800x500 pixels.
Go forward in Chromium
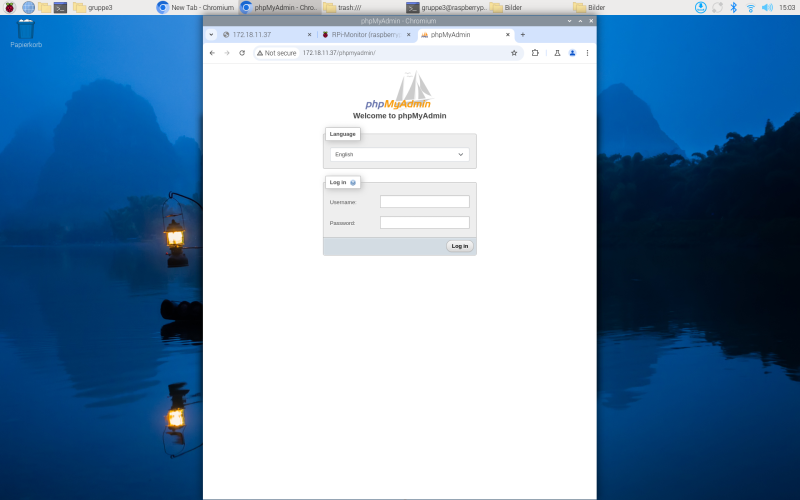(x=227, y=53)
